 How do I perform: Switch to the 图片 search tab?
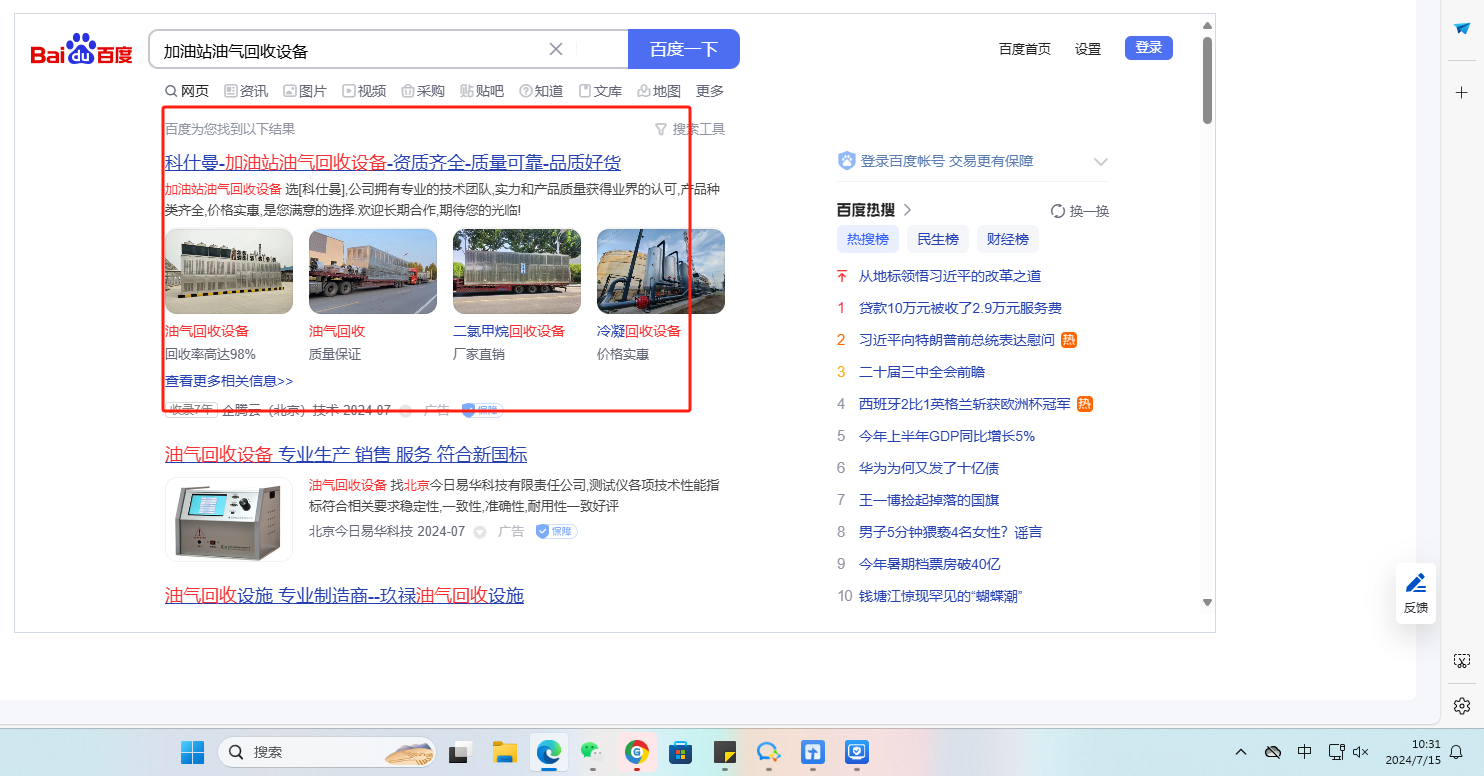pos(305,91)
